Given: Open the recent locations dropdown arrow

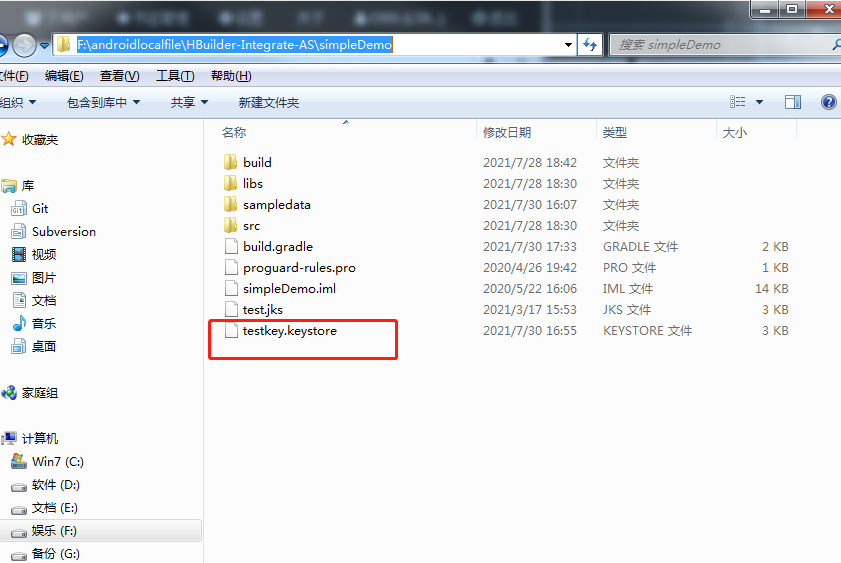Looking at the screenshot, I should [x=45, y=46].
